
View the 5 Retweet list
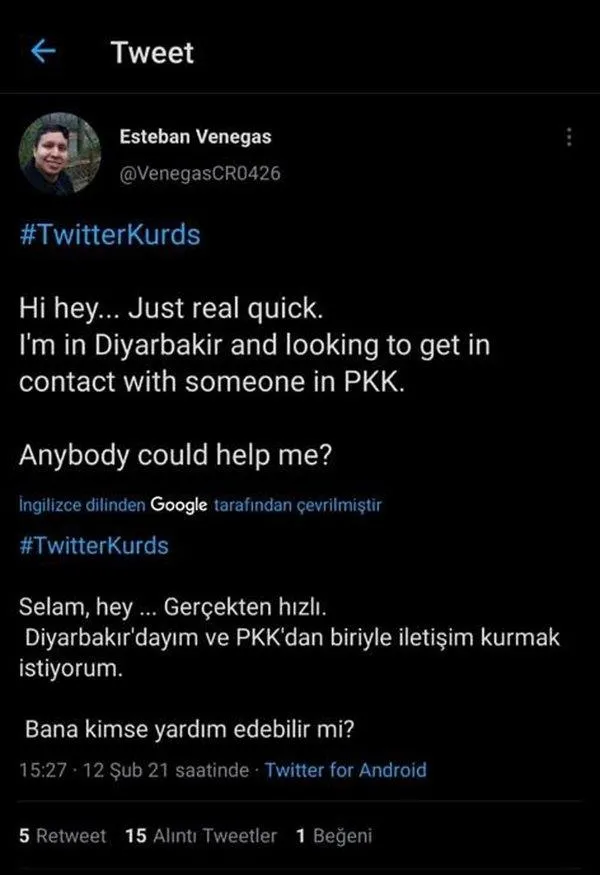62,836
